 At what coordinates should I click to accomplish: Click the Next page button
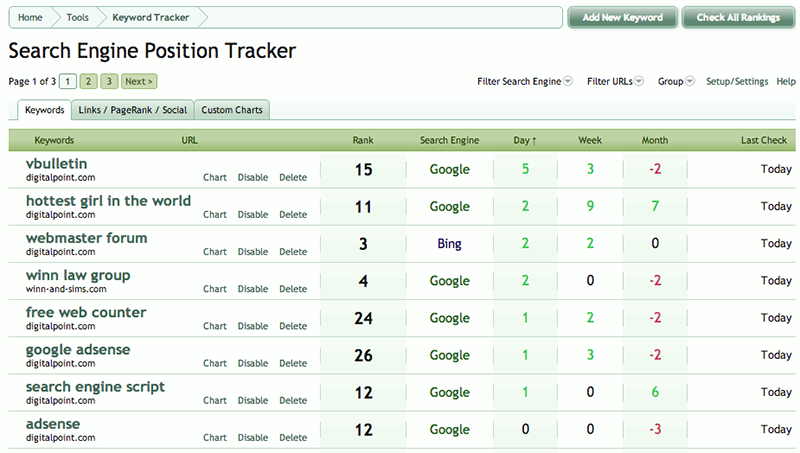coord(139,81)
